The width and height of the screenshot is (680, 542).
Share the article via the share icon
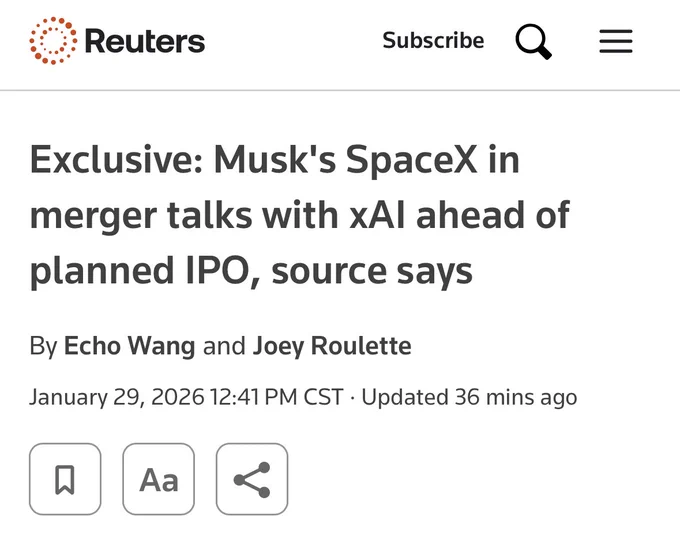pyautogui.click(x=252, y=479)
